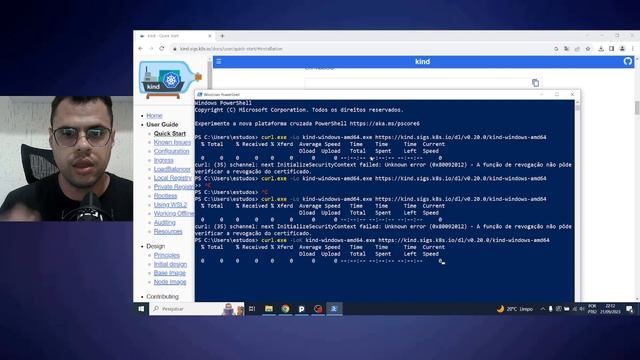Open the red round app on taskbar

point(318,309)
